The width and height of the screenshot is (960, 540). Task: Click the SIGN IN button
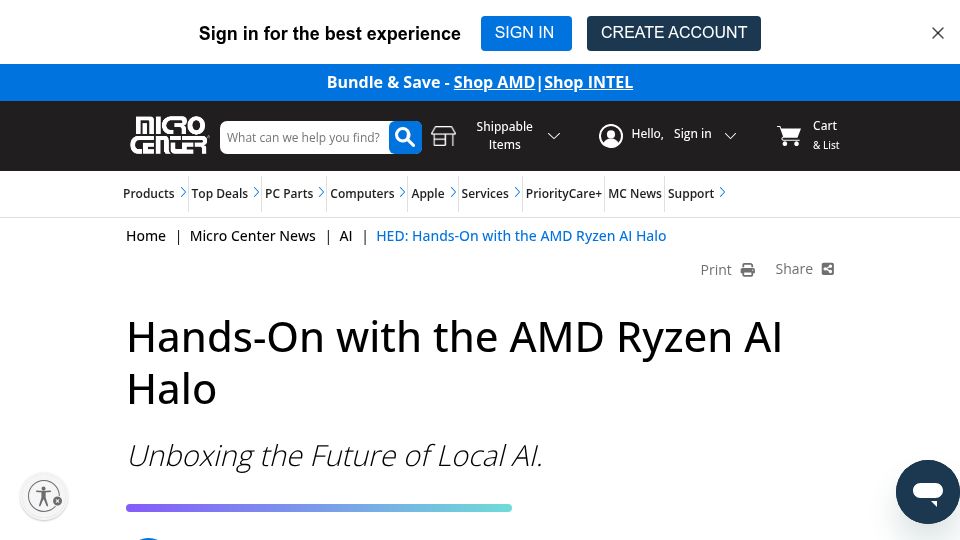point(526,33)
